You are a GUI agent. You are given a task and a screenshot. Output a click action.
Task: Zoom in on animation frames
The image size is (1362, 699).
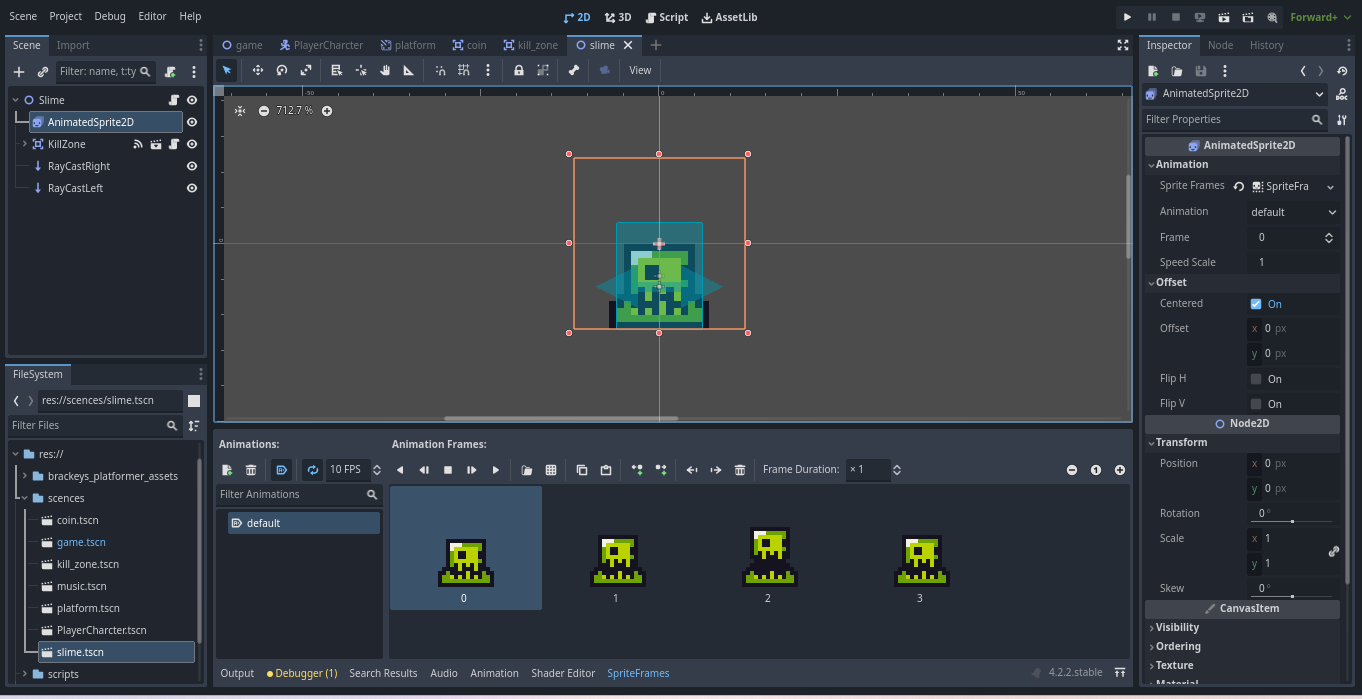[1120, 470]
